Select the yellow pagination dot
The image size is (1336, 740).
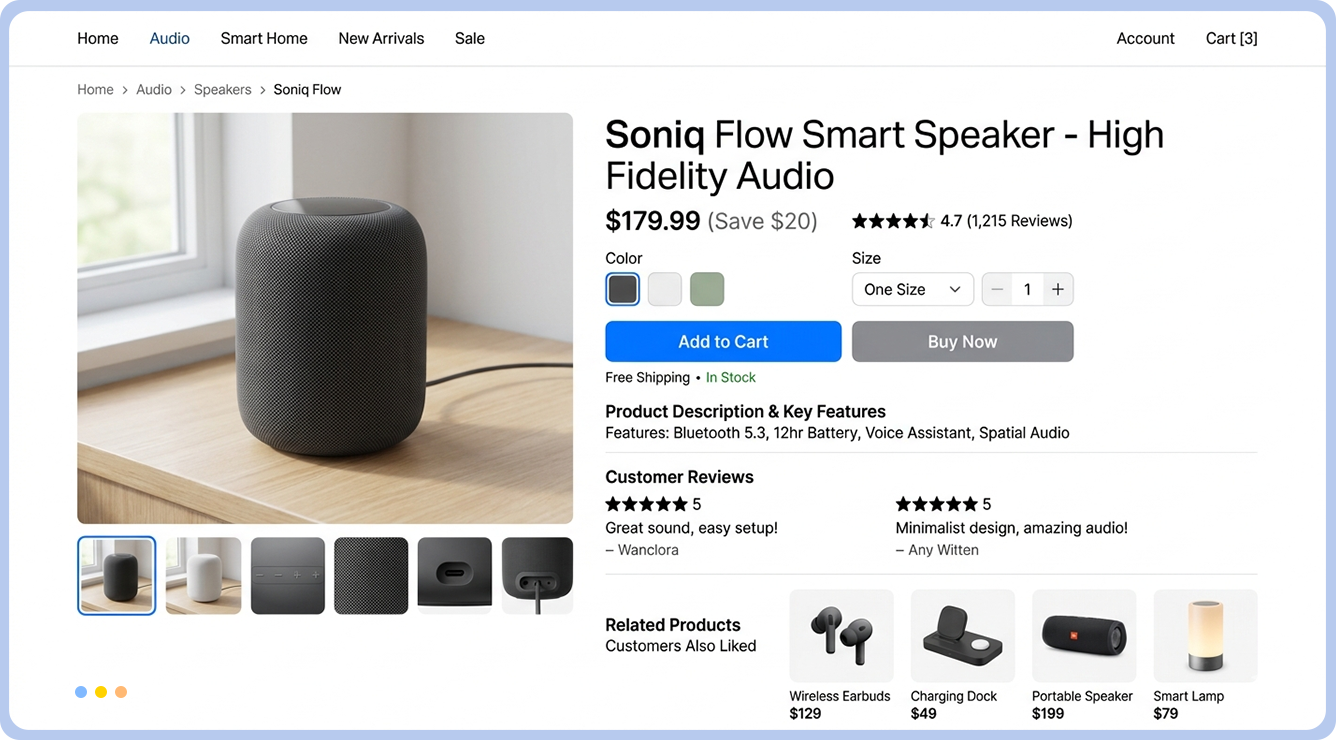[x=101, y=691]
